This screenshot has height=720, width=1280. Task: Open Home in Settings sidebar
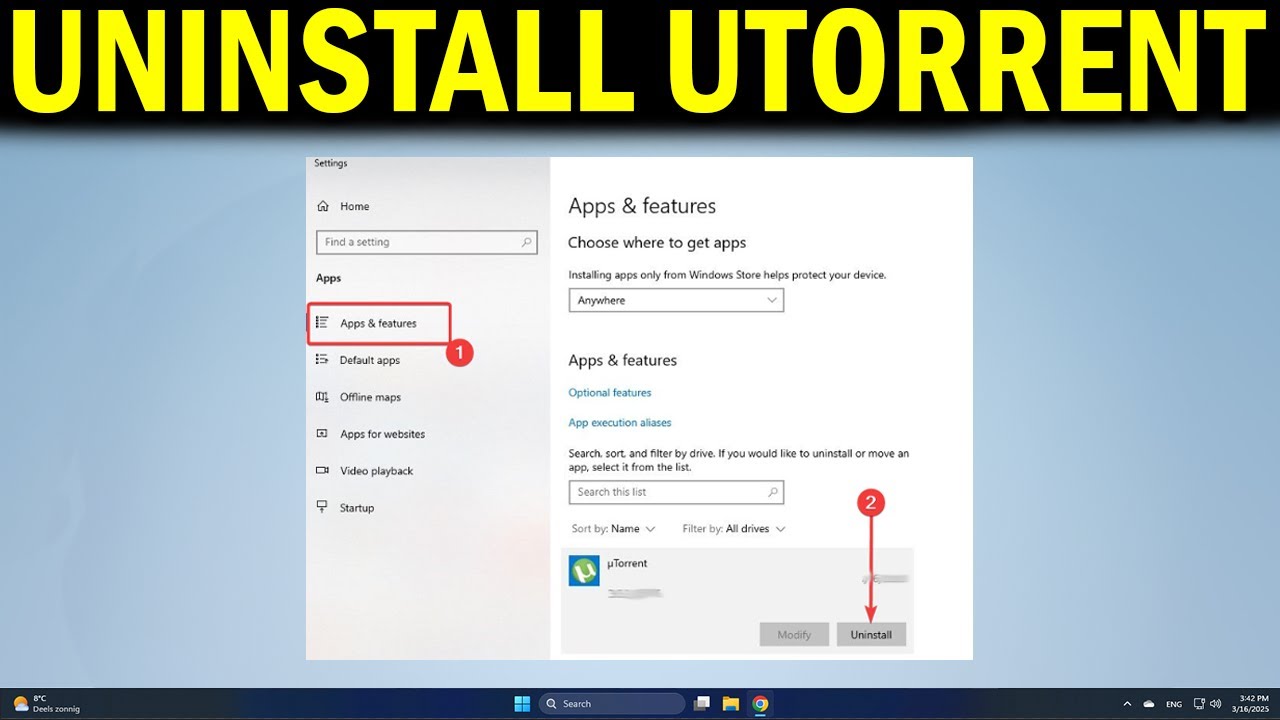(x=343, y=206)
